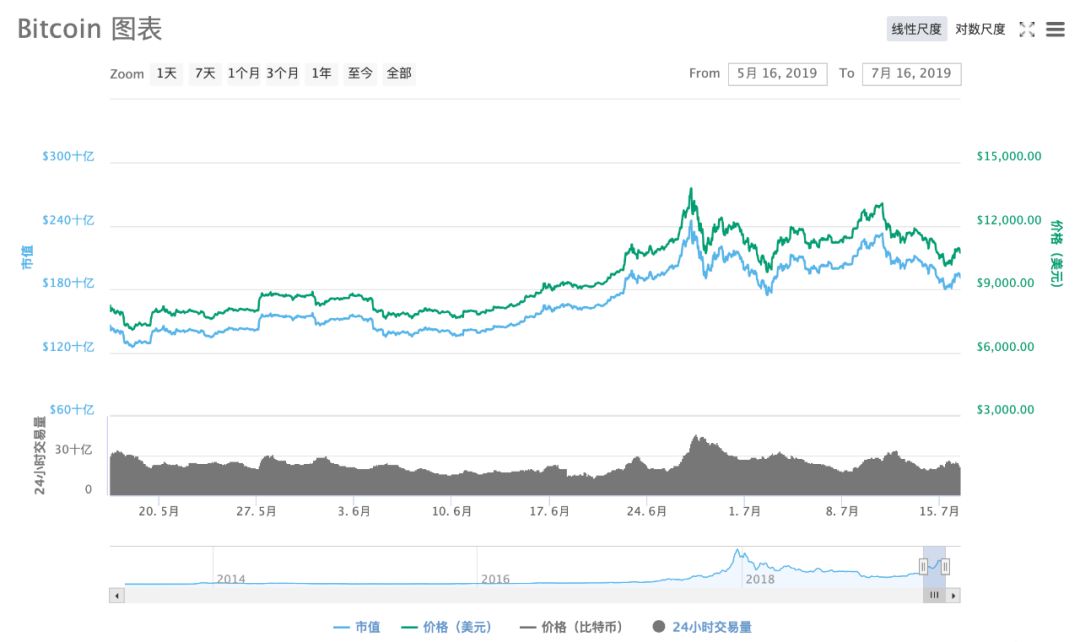Click the navigator scrollbar left arrow
The image size is (1080, 642).
117,595
